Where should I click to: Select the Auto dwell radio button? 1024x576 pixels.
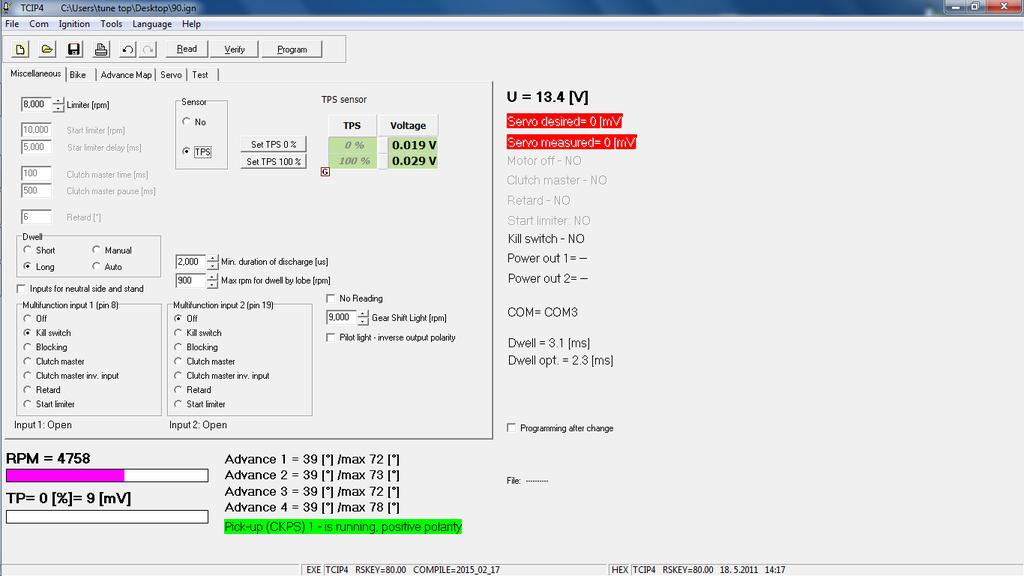click(97, 267)
